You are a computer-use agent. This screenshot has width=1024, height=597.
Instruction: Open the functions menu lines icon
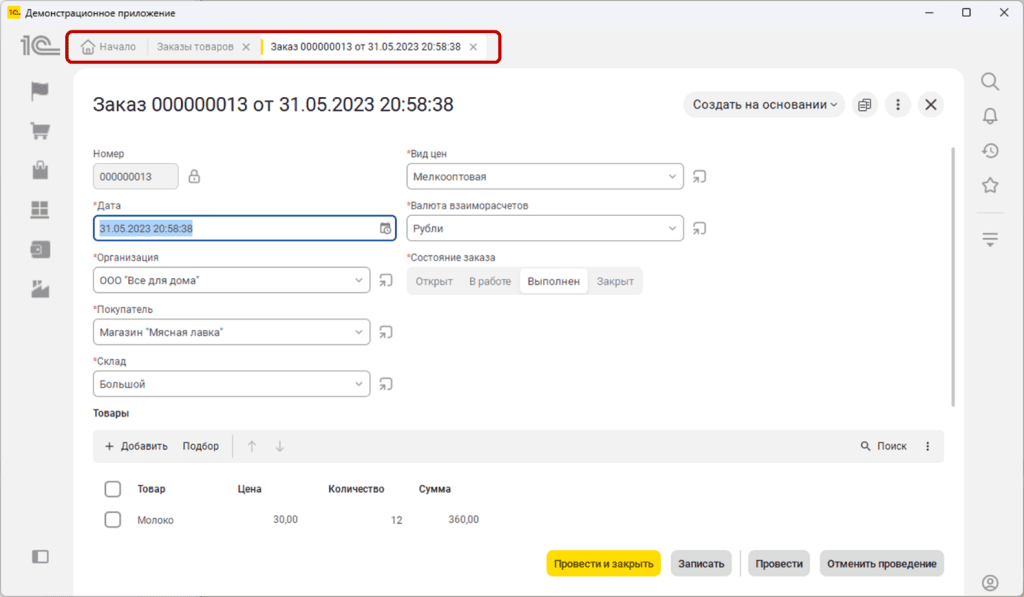pyautogui.click(x=990, y=240)
